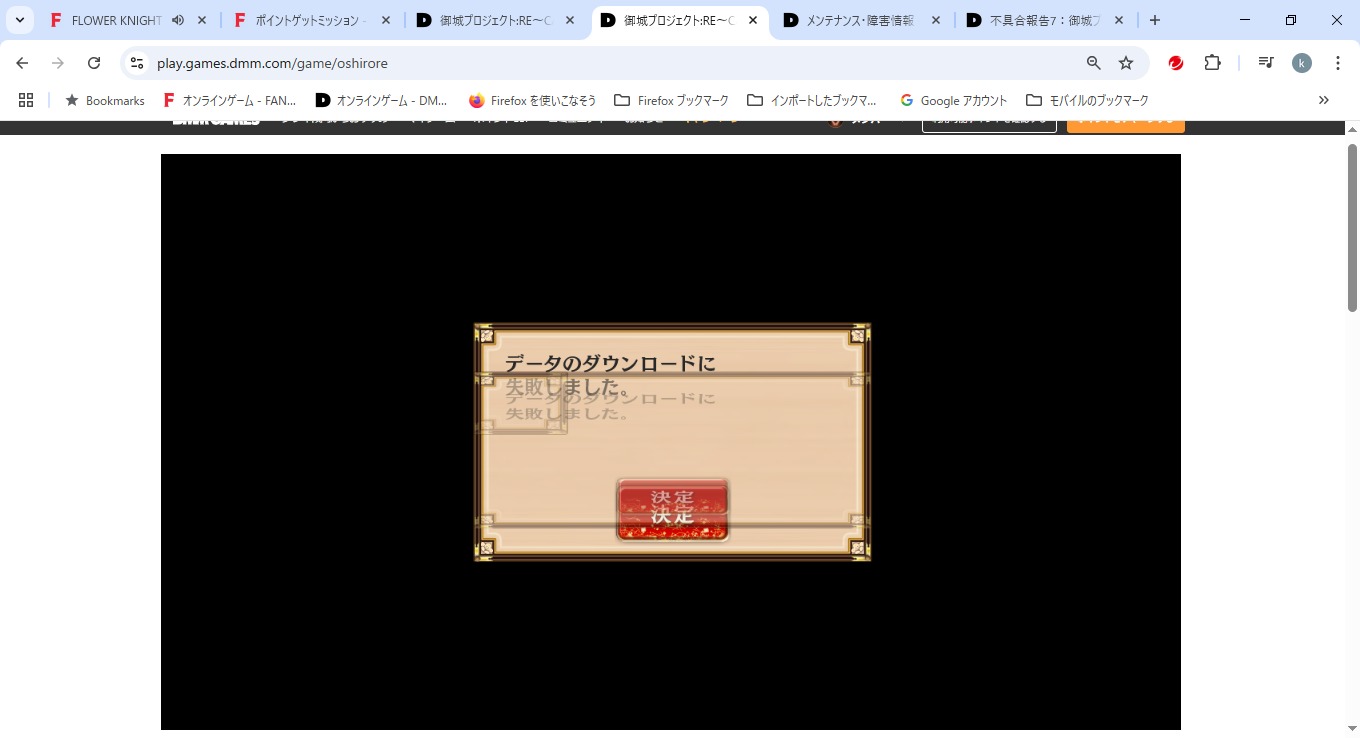Close the ポイントゲットミッション tab
Viewport: 1360px width, 738px height.
click(386, 20)
